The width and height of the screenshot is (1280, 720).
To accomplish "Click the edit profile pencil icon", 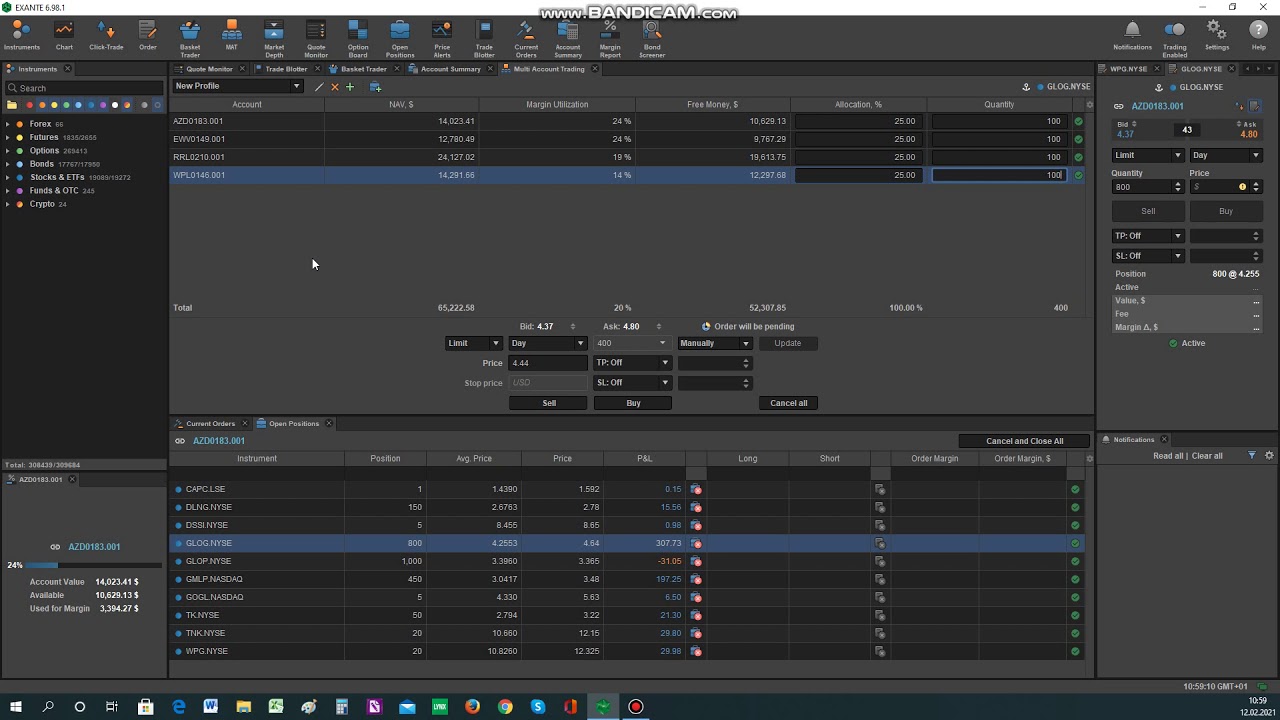I will point(319,87).
